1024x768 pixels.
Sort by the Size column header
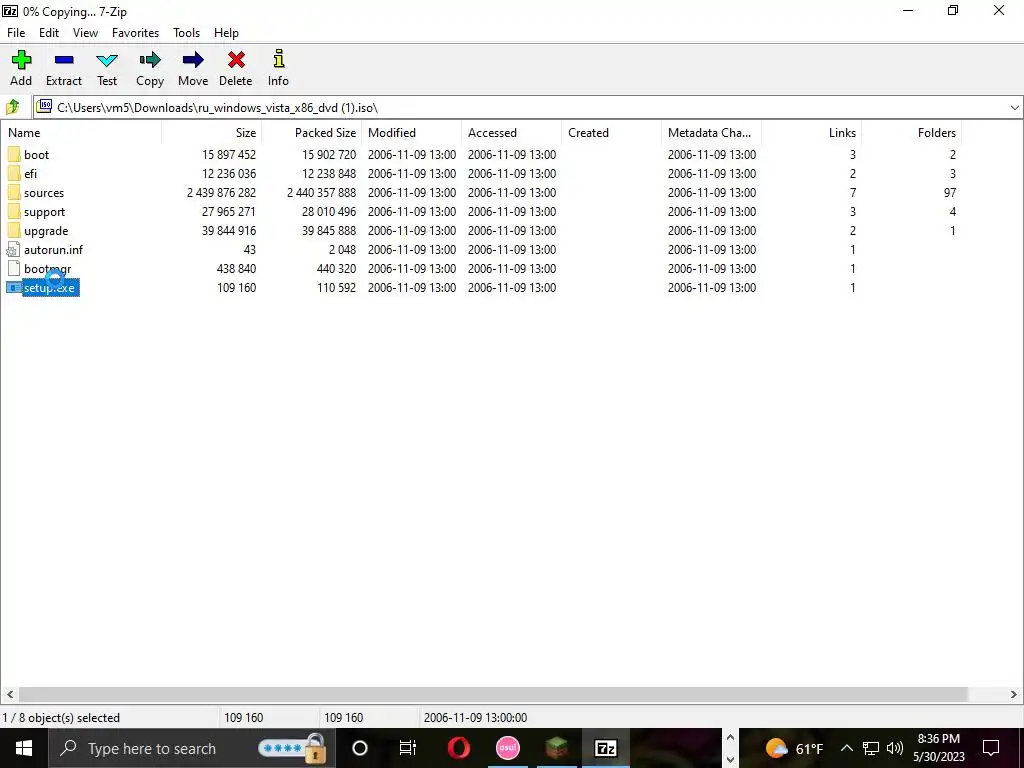[x=212, y=133]
